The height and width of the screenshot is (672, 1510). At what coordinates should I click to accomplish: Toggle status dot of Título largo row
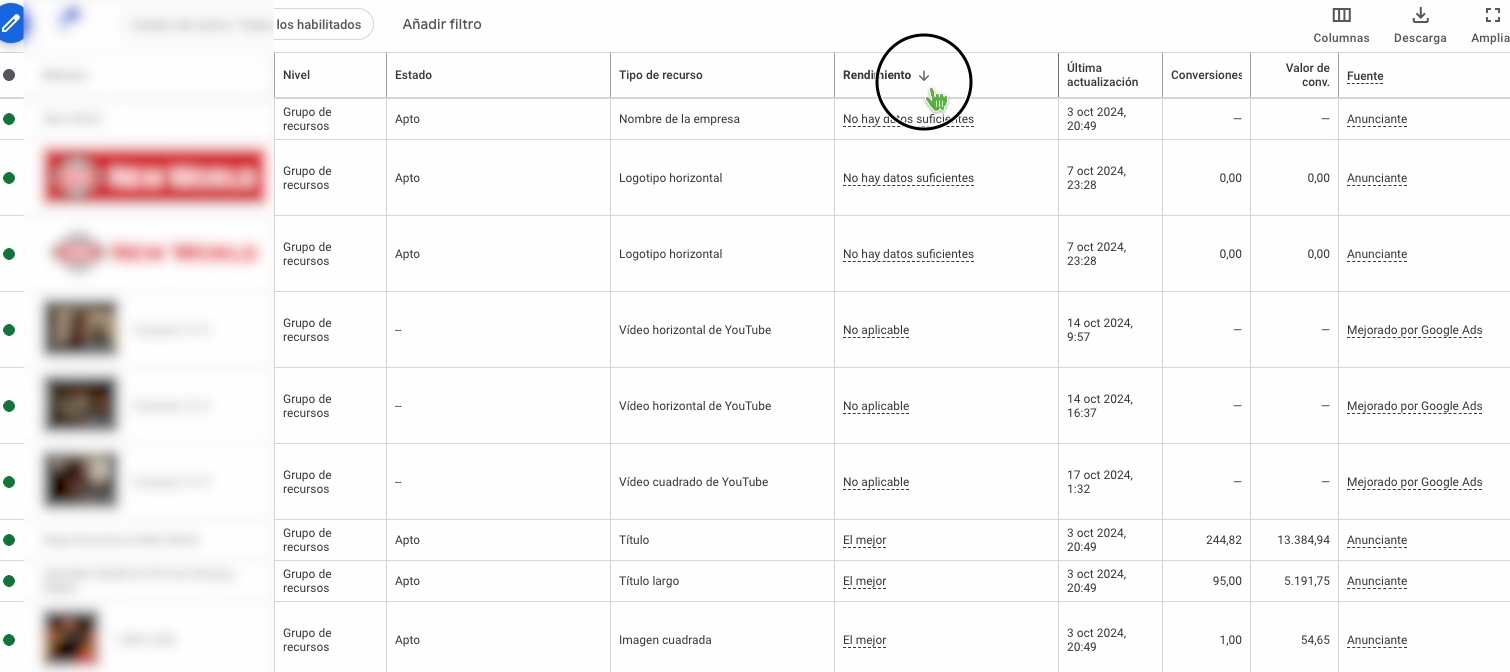point(9,581)
